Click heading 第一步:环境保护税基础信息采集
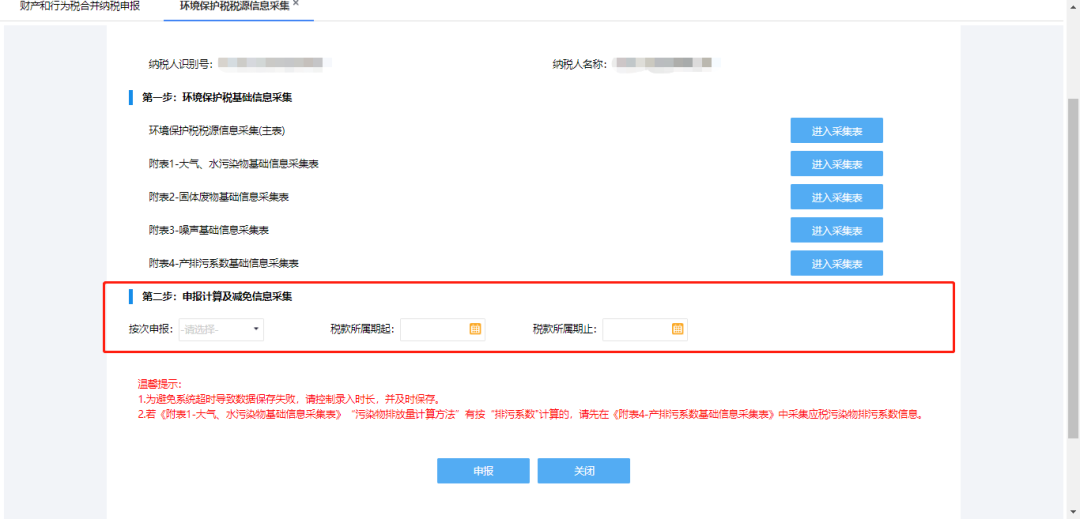Image resolution: width=1080 pixels, height=519 pixels. coord(217,98)
